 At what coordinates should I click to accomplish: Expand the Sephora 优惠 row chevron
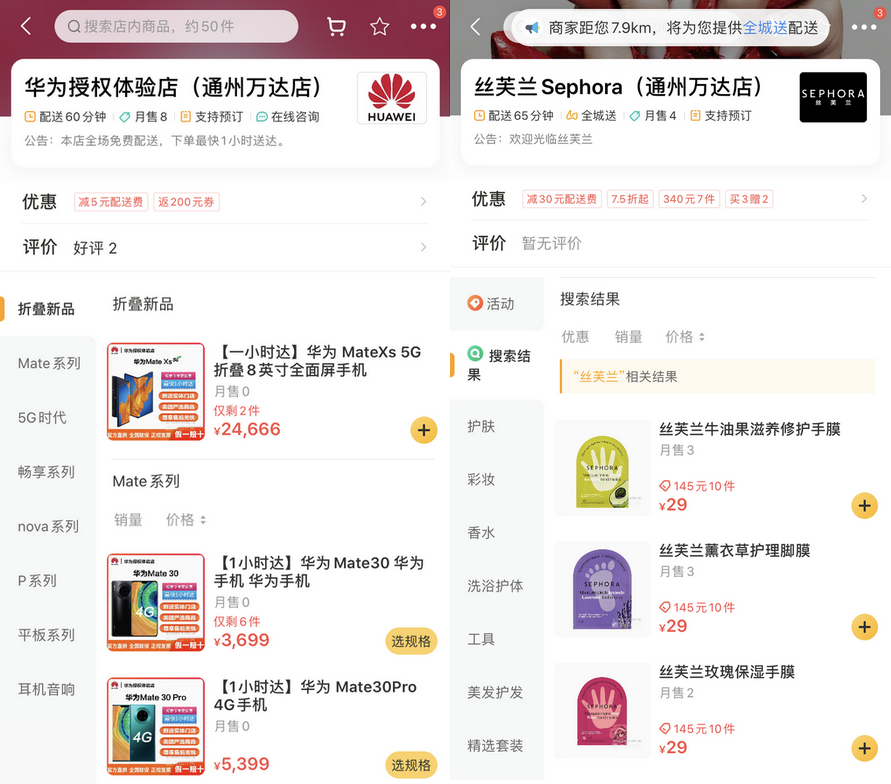[x=864, y=198]
